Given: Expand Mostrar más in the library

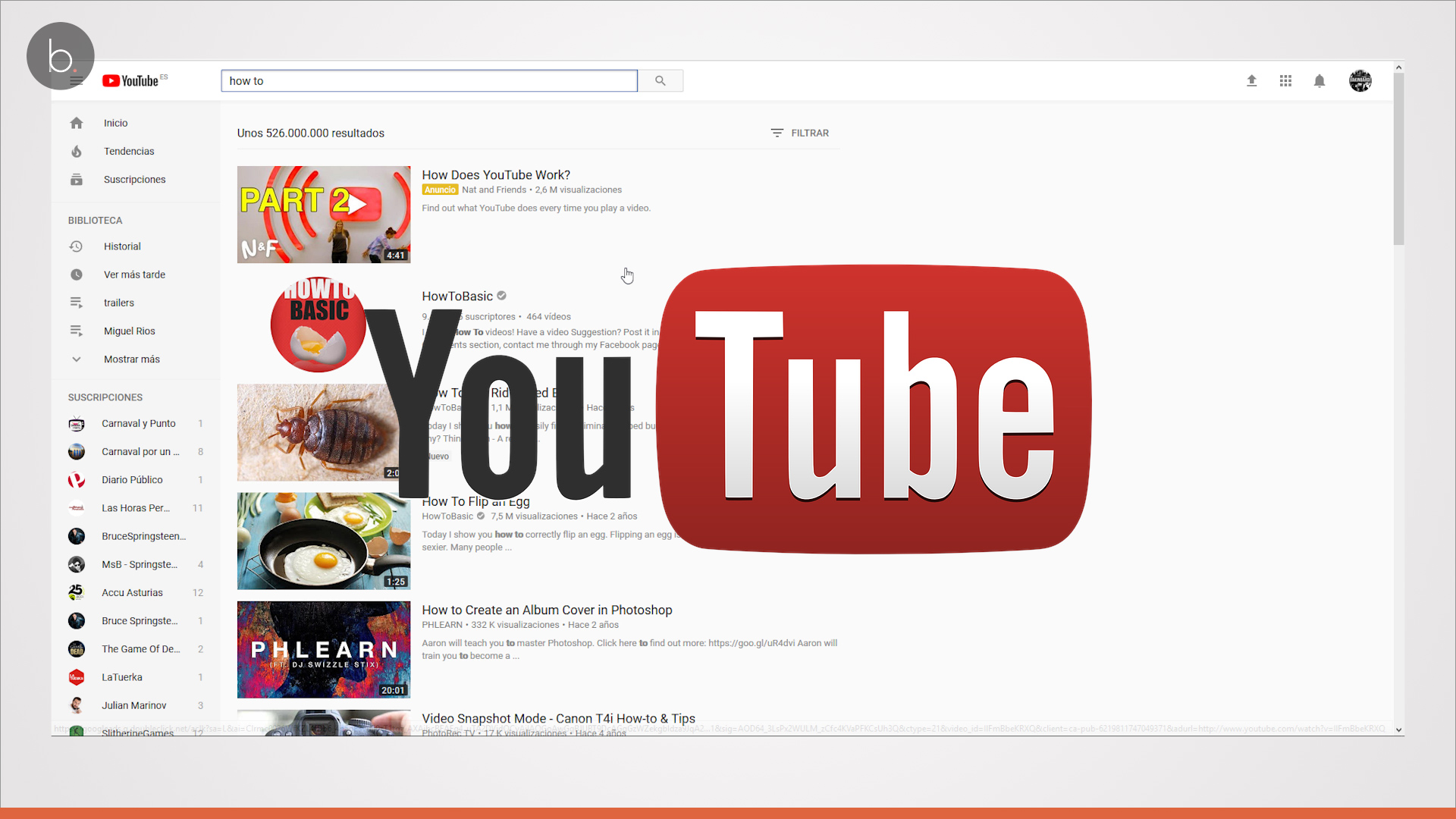Looking at the screenshot, I should [131, 359].
